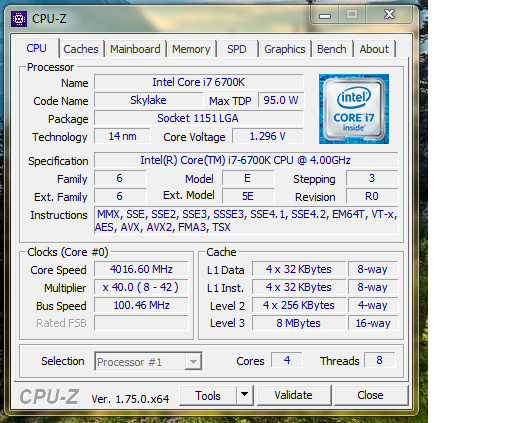Click the CPU-Z title bar icon

(x=19, y=19)
